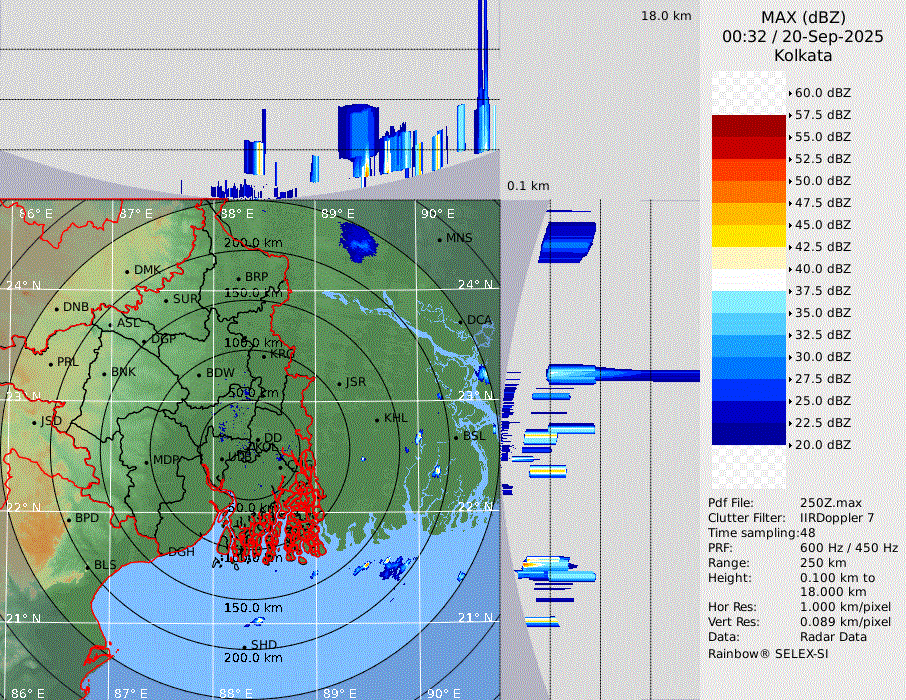Screen dimensions: 906x700
Task: Click the BPD station dot
Action: (x=69, y=519)
